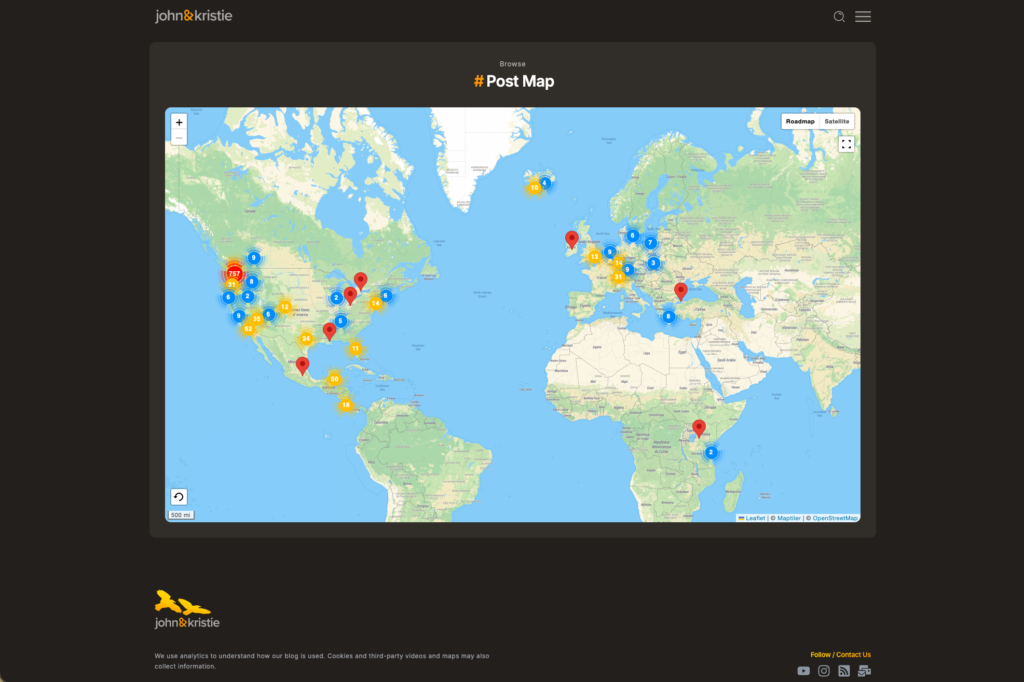Switch the map to Roadmap view

click(x=800, y=122)
